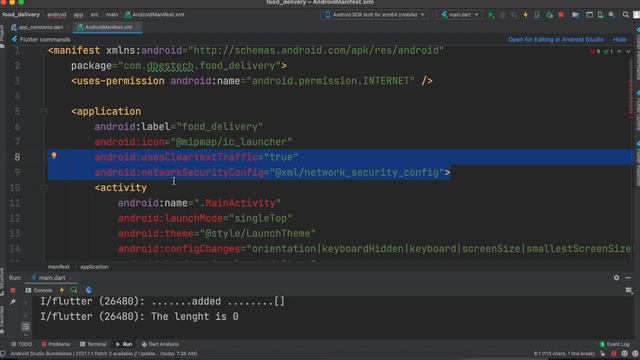Open the Project side panel tab
The image size is (640, 360).
click(2, 36)
